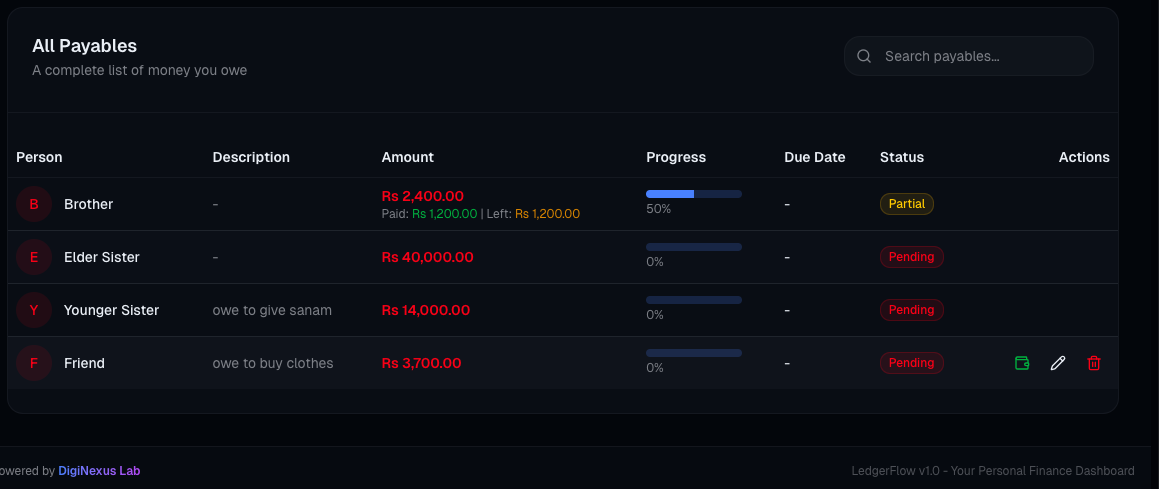
Task: Click Friend's avatar circle
Action: [34, 363]
